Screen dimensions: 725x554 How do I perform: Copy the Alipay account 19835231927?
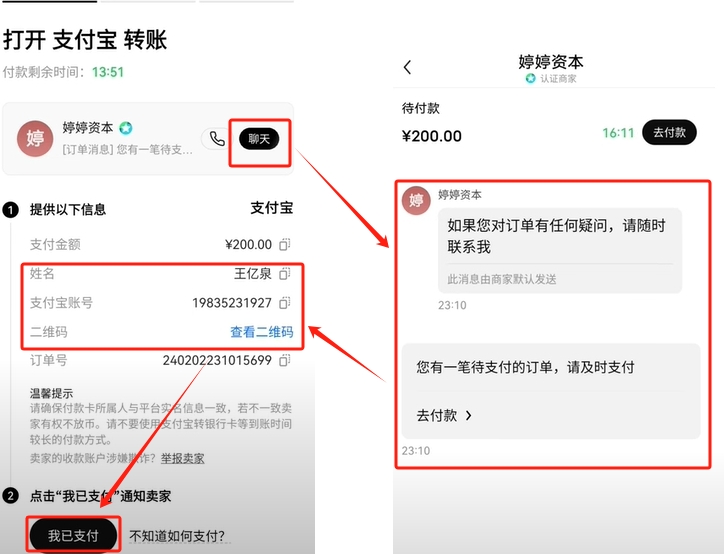[x=285, y=303]
